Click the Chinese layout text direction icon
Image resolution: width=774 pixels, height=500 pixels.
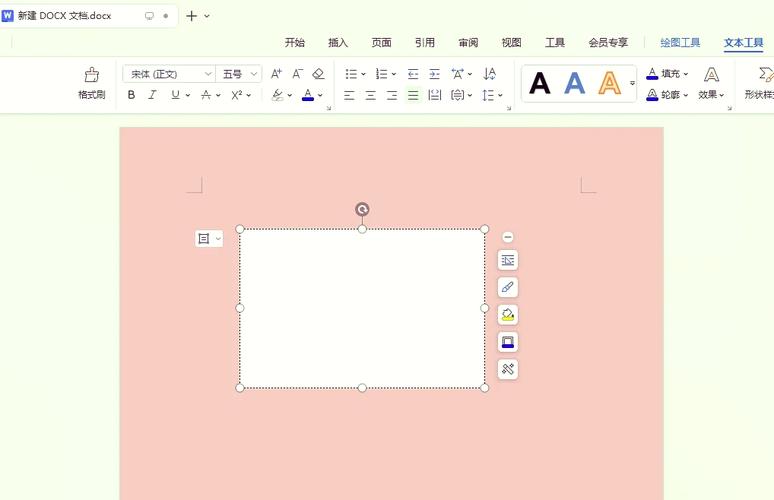pos(458,74)
